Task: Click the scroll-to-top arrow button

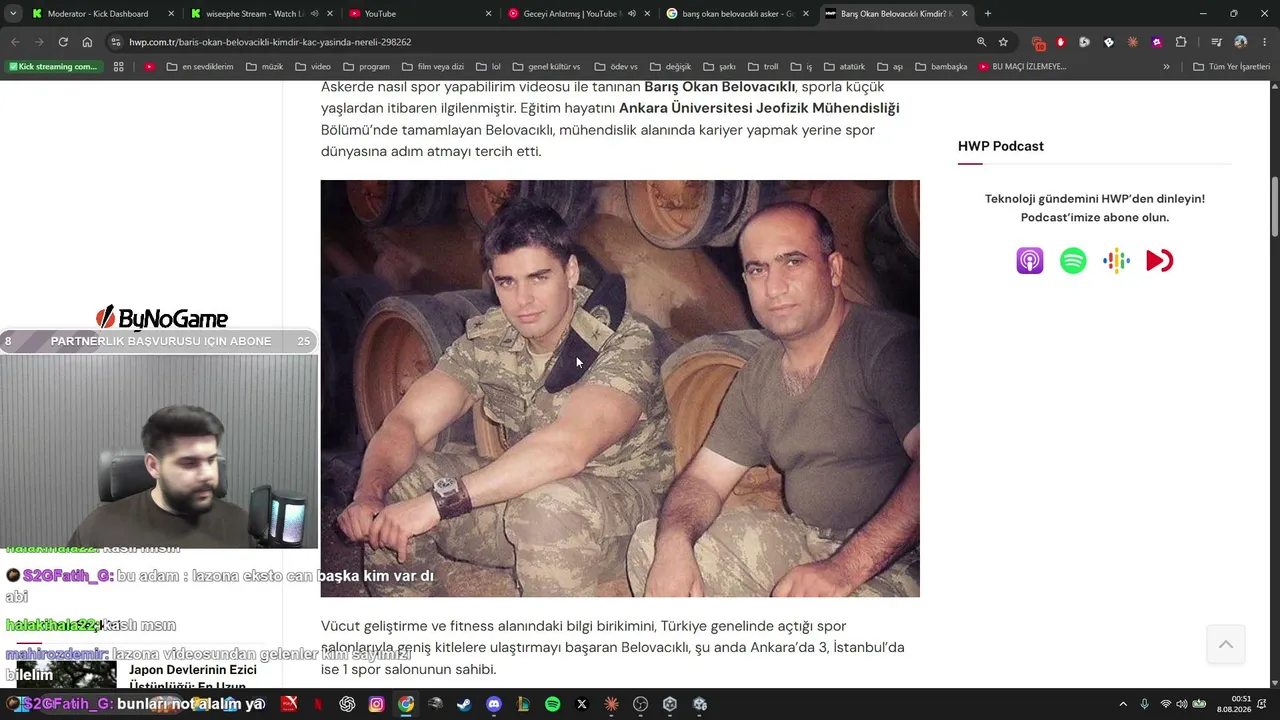Action: point(1225,644)
